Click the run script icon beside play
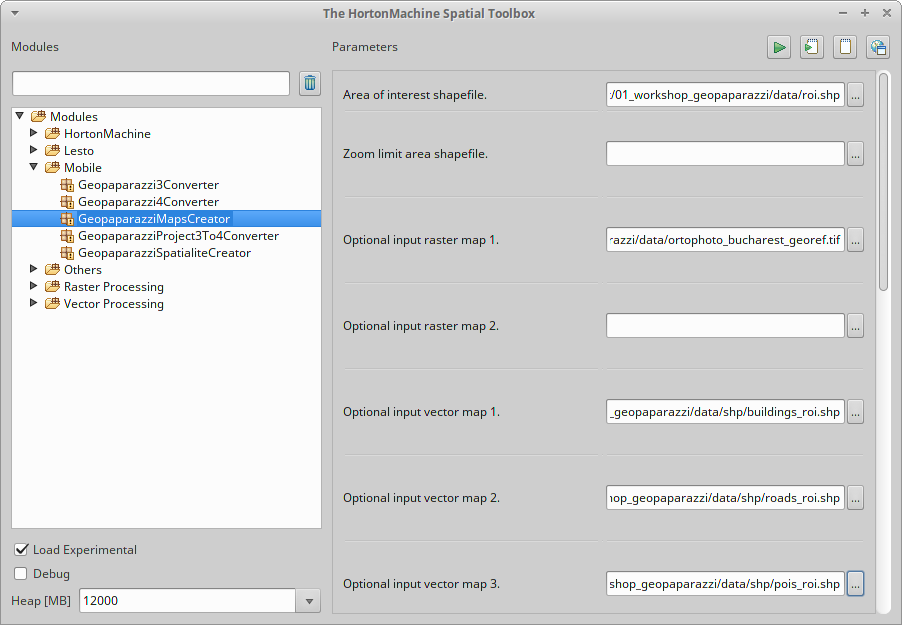 click(x=812, y=47)
